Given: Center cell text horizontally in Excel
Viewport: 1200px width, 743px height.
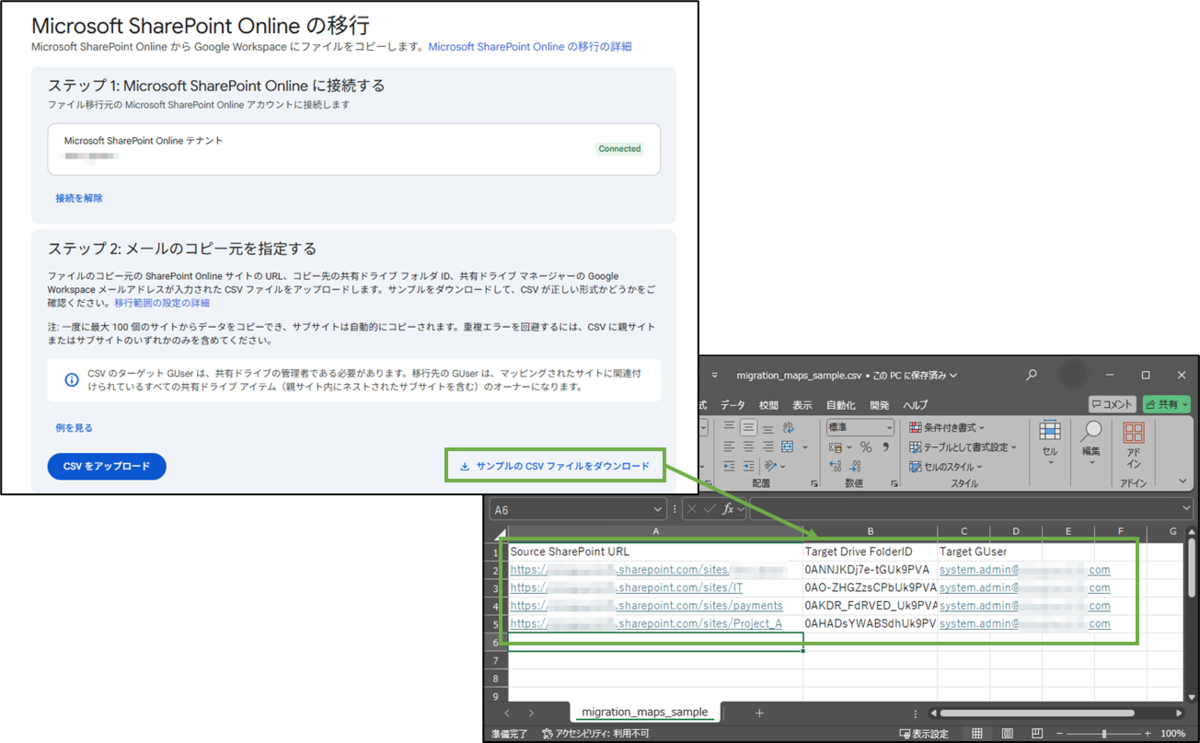Looking at the screenshot, I should point(749,447).
